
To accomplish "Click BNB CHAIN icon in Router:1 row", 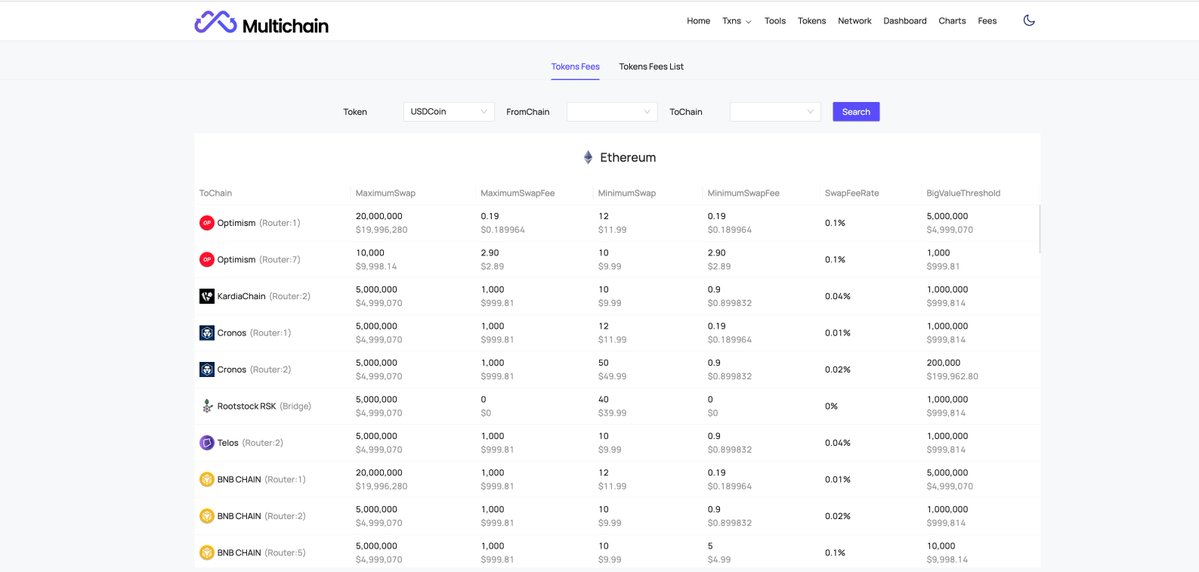I will (206, 479).
